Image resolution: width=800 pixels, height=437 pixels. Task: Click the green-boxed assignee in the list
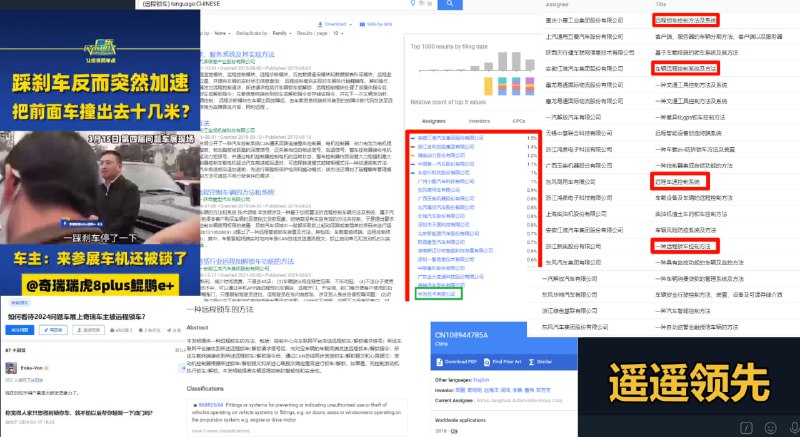click(x=435, y=268)
